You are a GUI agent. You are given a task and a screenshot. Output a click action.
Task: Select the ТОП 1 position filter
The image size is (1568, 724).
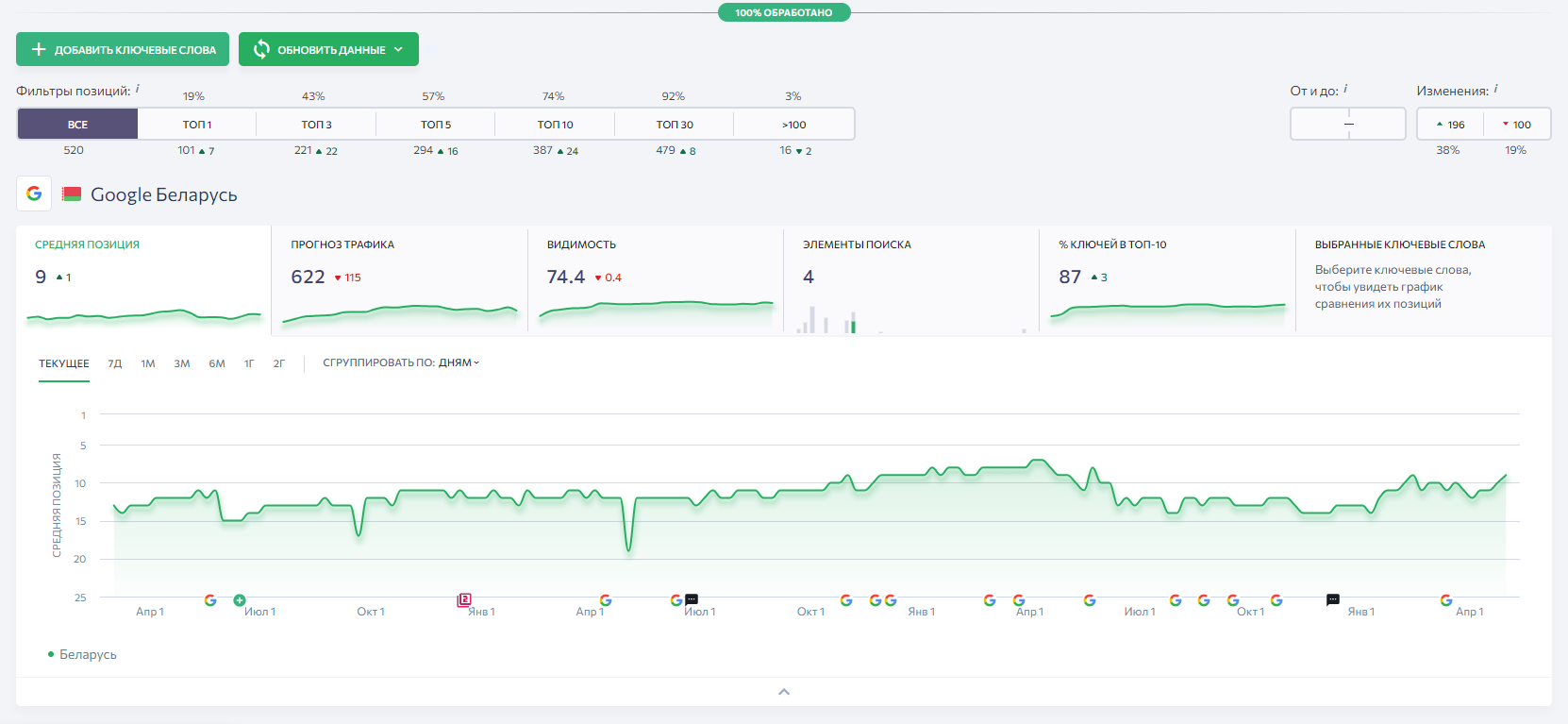click(x=197, y=124)
